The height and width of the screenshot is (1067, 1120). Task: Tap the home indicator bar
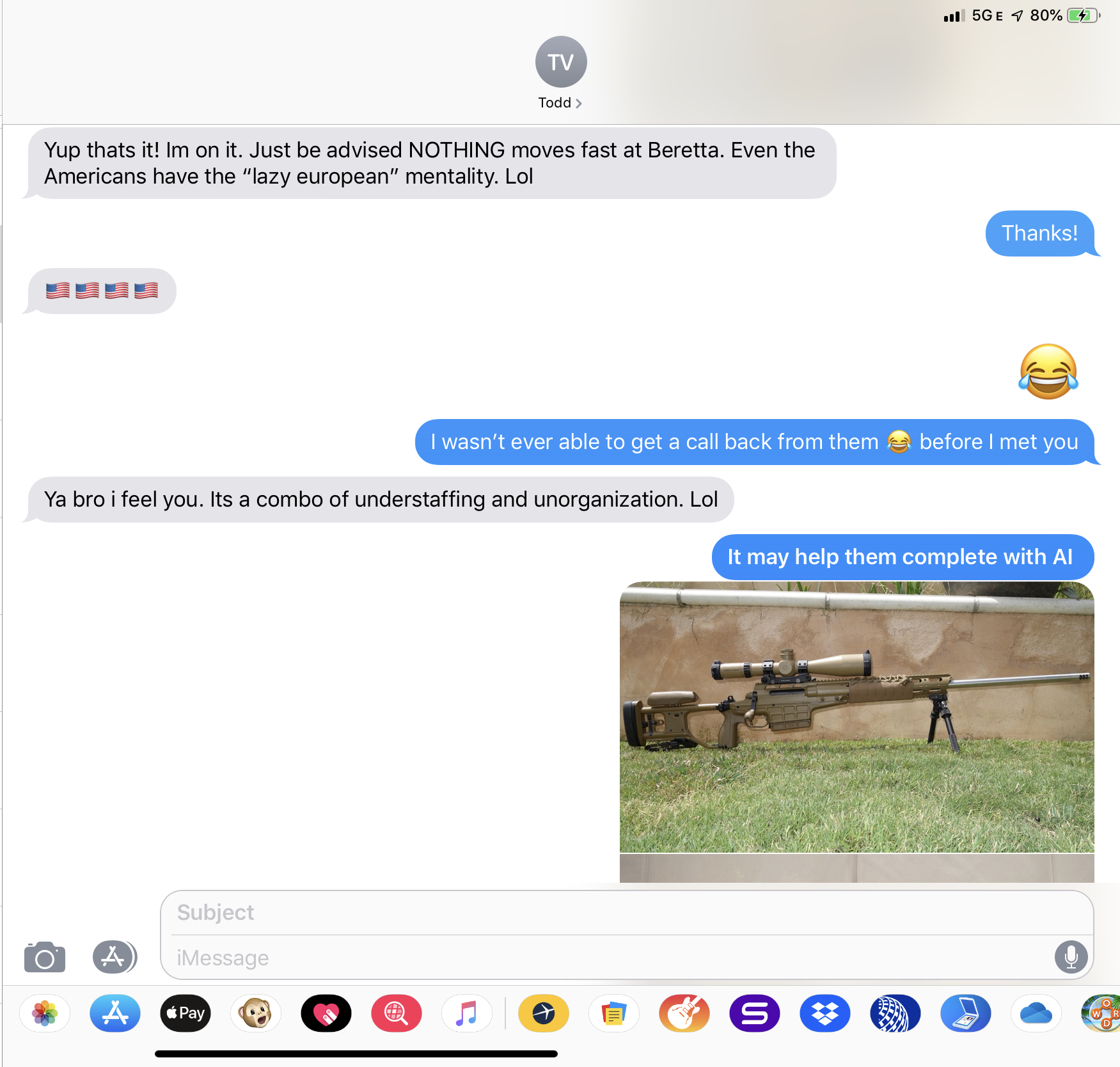point(356,1054)
